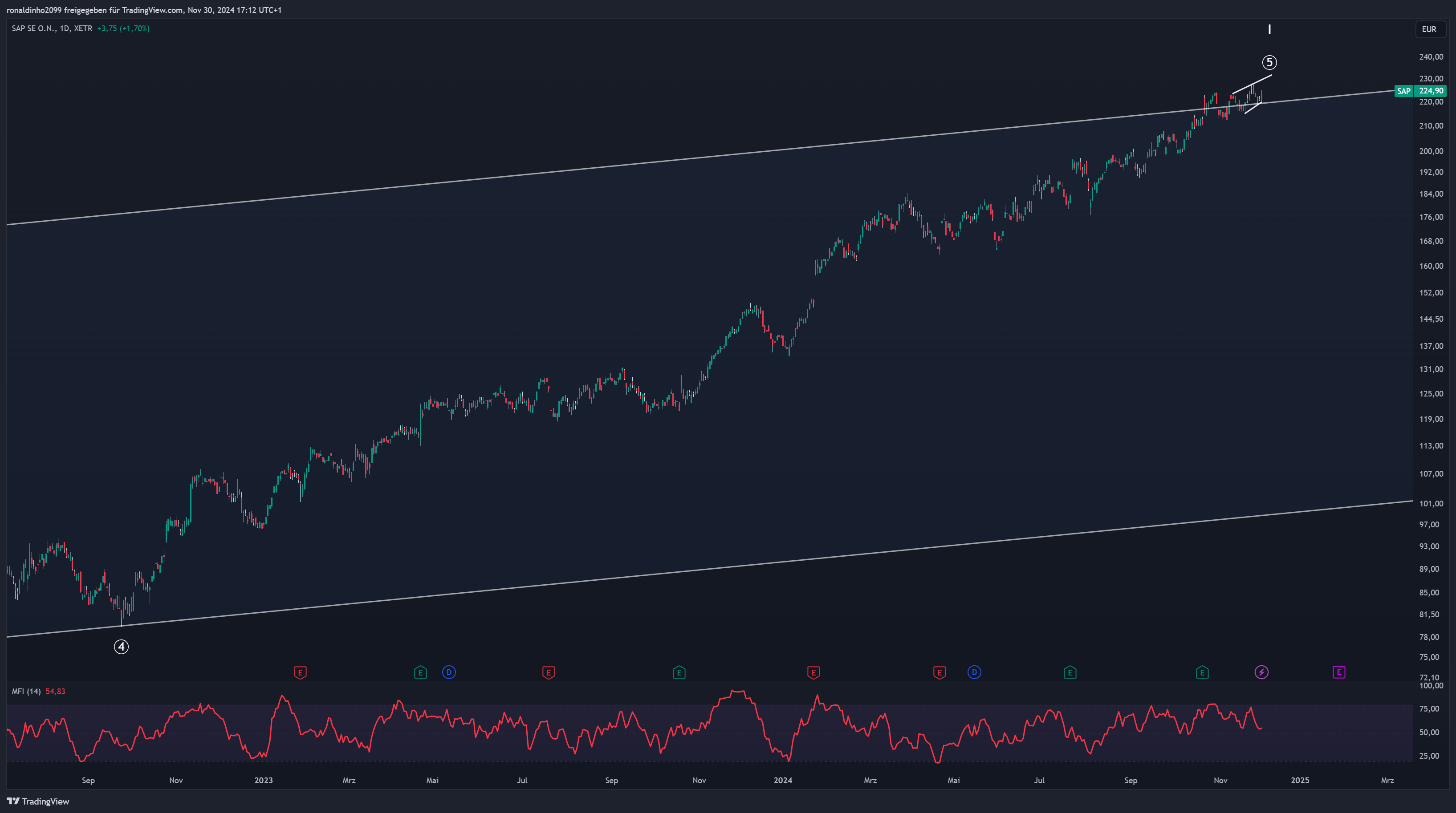
Task: Click the red earnings E marker after Jul 2023
Action: pyautogui.click(x=548, y=672)
